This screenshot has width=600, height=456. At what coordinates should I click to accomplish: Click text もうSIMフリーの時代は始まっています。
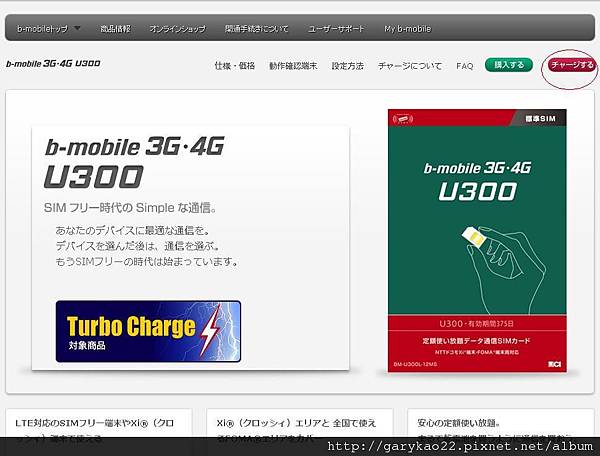tap(147, 262)
